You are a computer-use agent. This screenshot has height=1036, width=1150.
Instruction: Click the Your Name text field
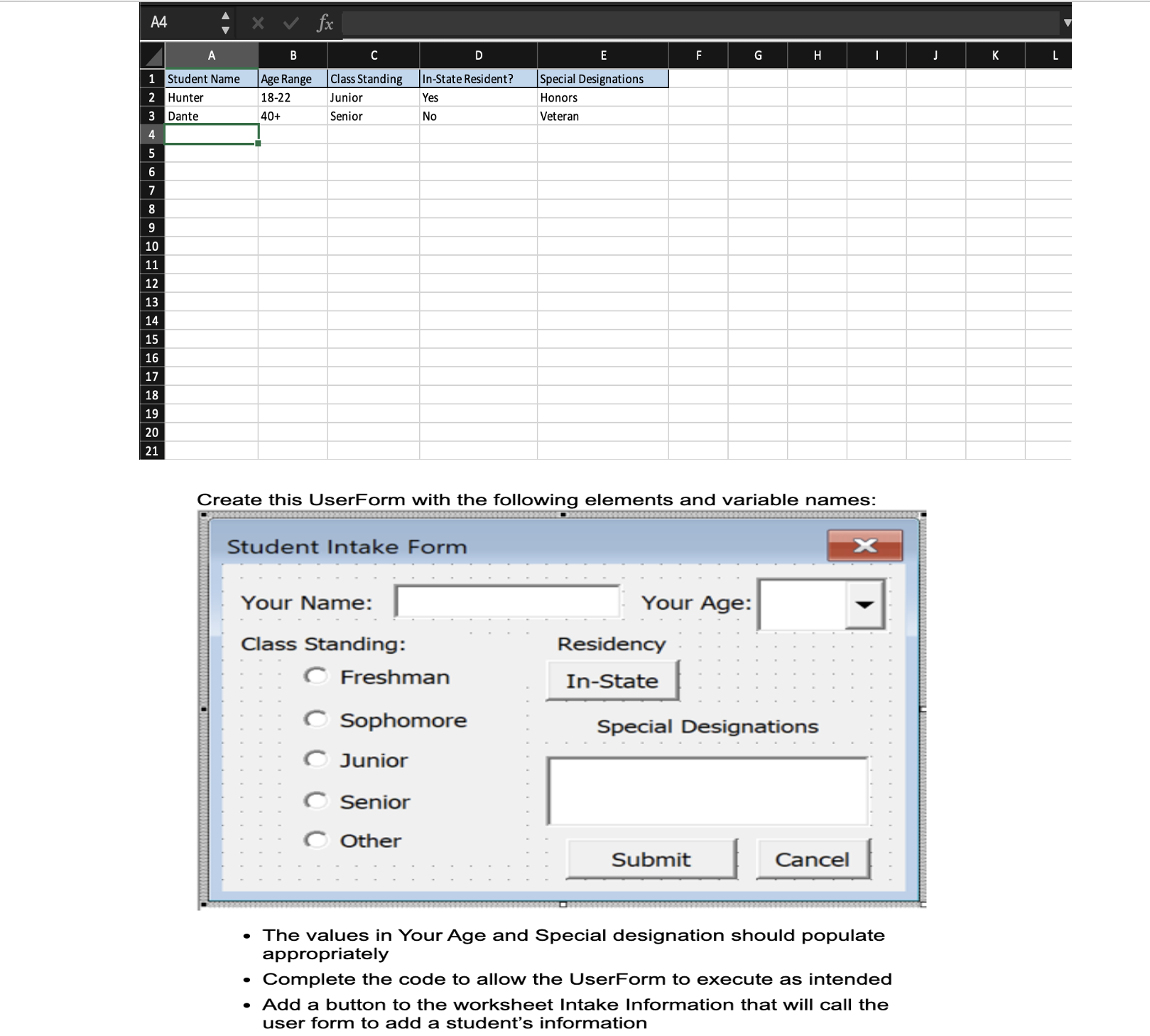(x=507, y=601)
